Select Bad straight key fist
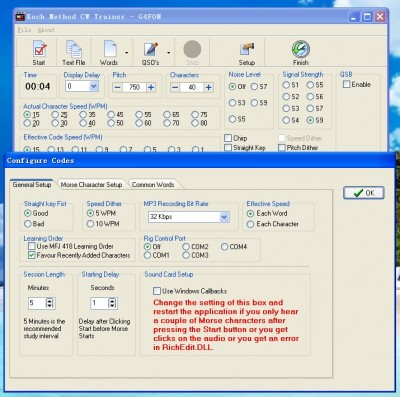 tap(28, 224)
